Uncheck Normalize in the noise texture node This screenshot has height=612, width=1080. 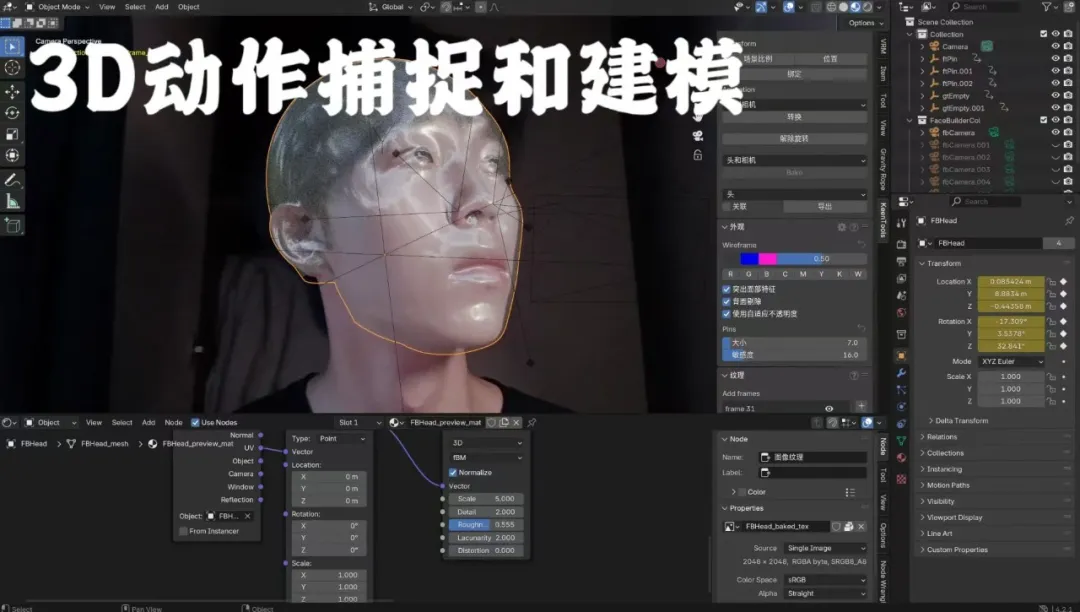(x=453, y=472)
